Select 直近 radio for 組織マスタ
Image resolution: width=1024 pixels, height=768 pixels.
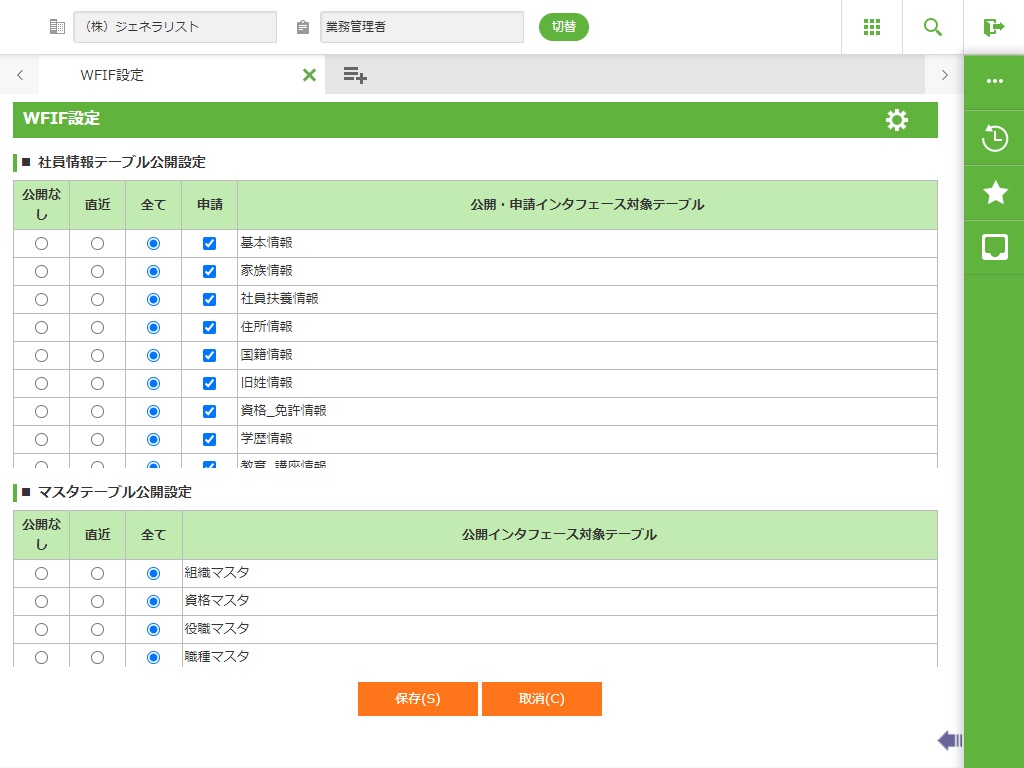[97, 573]
